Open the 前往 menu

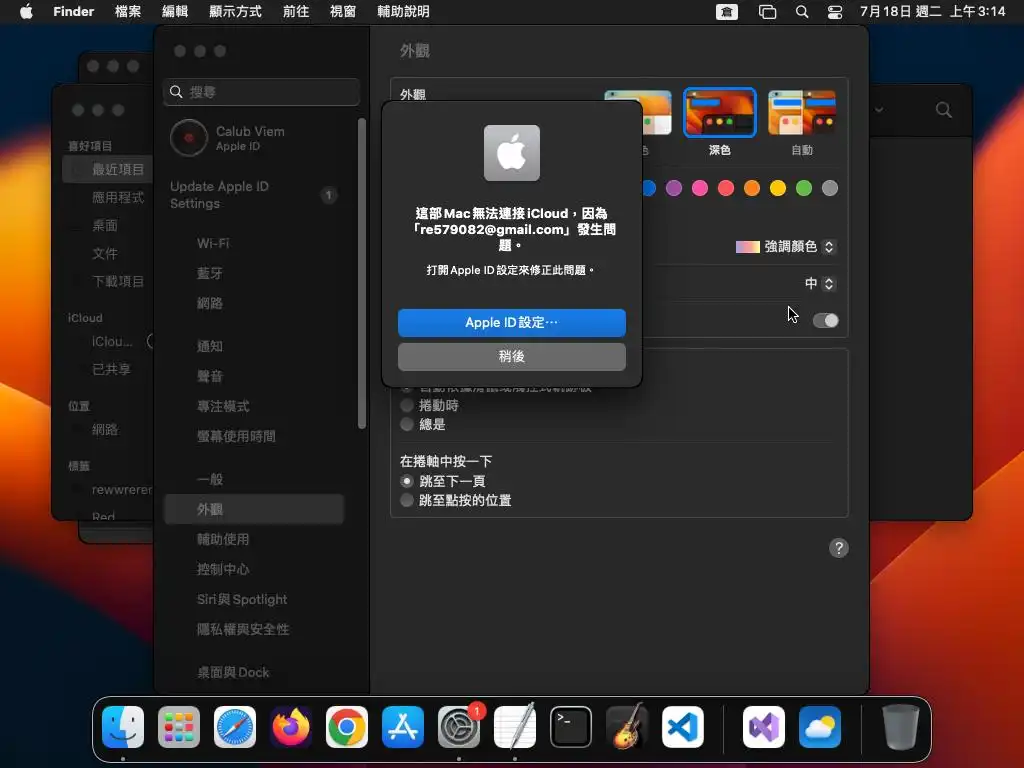tap(296, 12)
